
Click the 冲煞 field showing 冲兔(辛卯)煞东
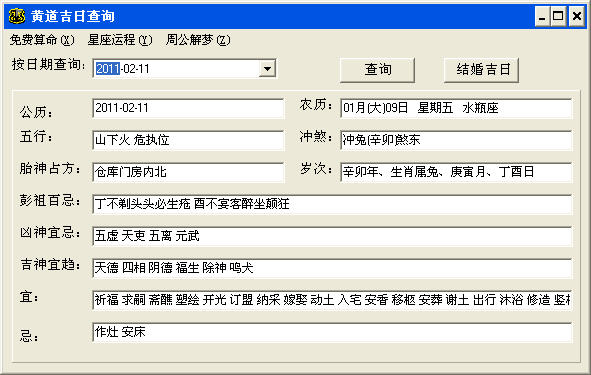pos(456,140)
